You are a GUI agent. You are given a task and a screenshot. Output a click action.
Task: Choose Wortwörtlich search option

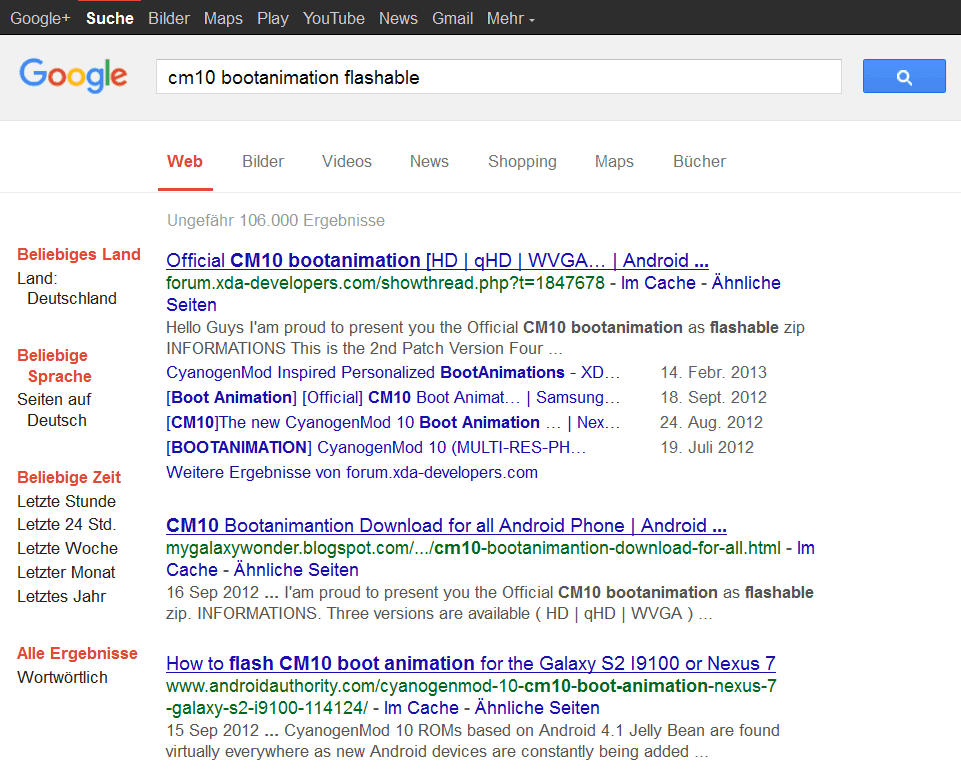[63, 678]
